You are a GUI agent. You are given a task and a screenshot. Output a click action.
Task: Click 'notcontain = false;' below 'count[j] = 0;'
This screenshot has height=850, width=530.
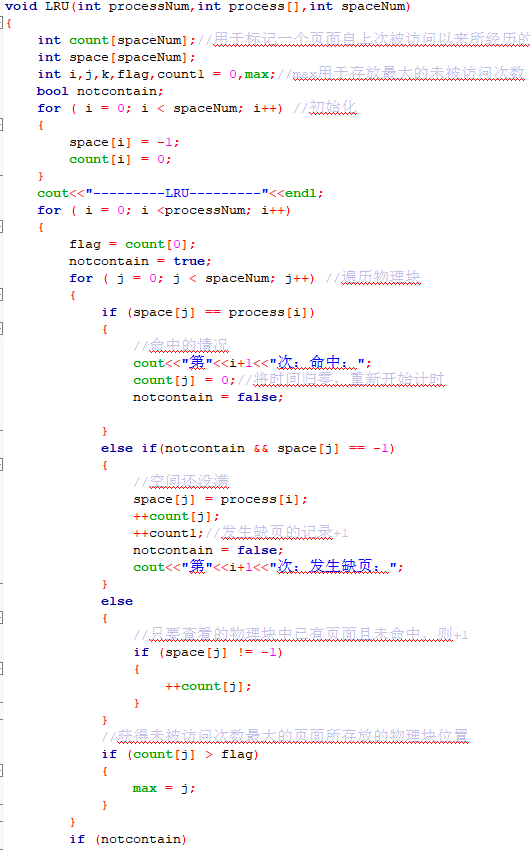(208, 397)
